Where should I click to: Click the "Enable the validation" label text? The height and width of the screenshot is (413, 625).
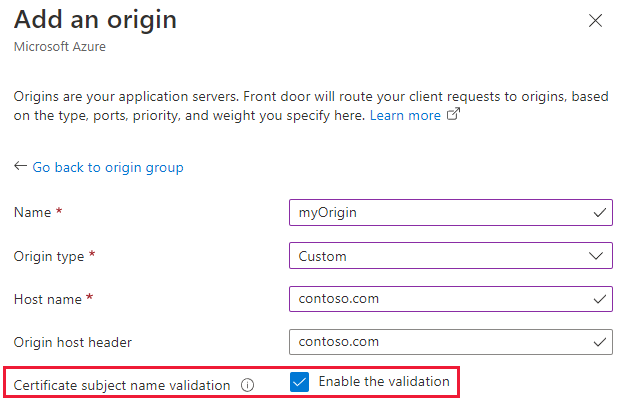coord(384,382)
